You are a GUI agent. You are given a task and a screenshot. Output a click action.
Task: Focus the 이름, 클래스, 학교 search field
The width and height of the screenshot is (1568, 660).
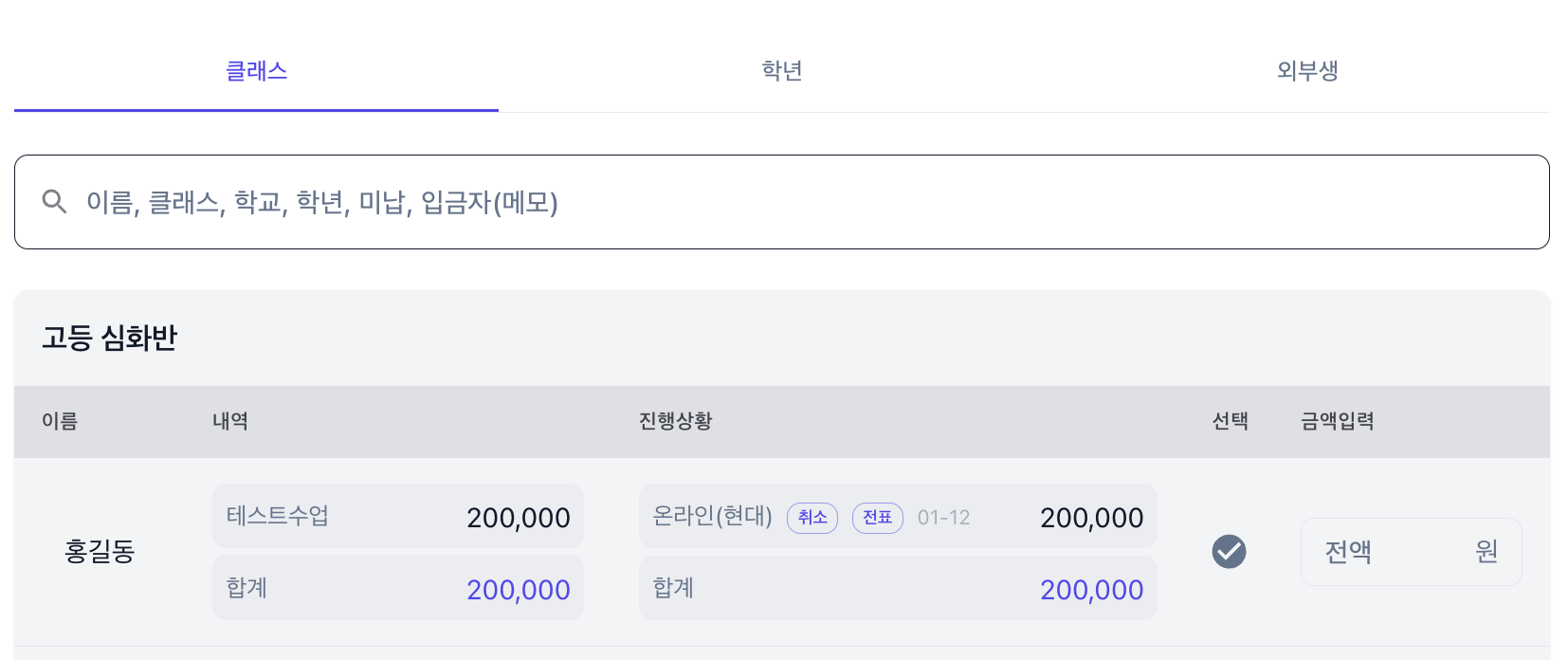pyautogui.click(x=758, y=202)
